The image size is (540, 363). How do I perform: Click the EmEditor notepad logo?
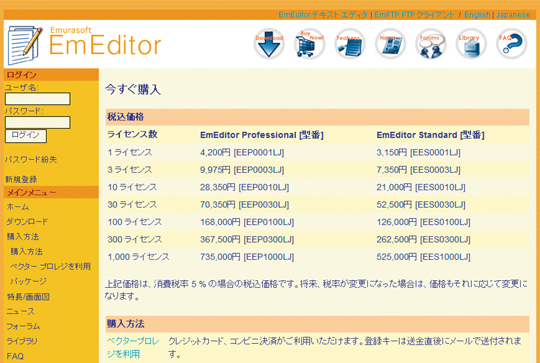click(x=25, y=45)
